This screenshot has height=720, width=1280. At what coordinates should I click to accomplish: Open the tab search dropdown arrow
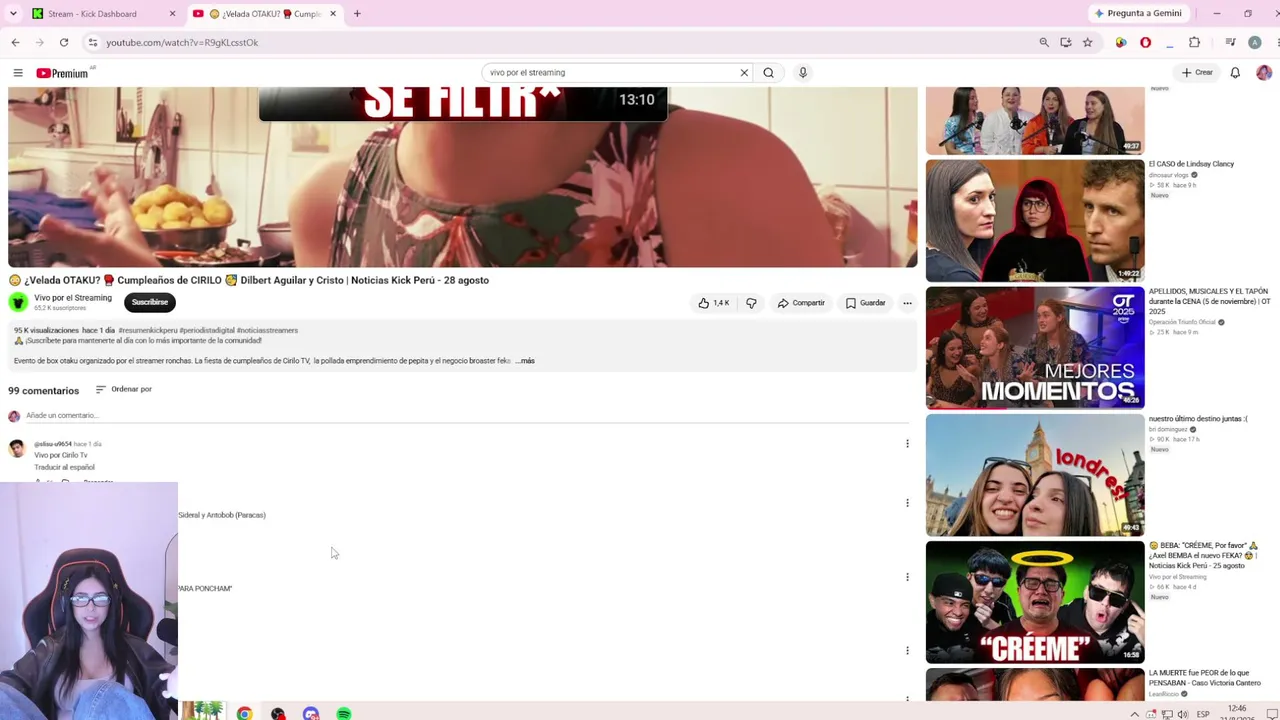click(x=13, y=14)
